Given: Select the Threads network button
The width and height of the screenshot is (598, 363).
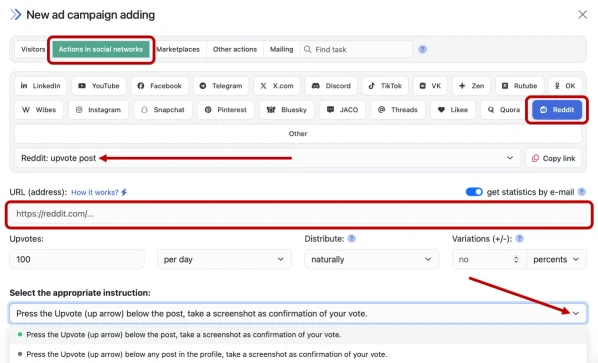Looking at the screenshot, I should 398,110.
